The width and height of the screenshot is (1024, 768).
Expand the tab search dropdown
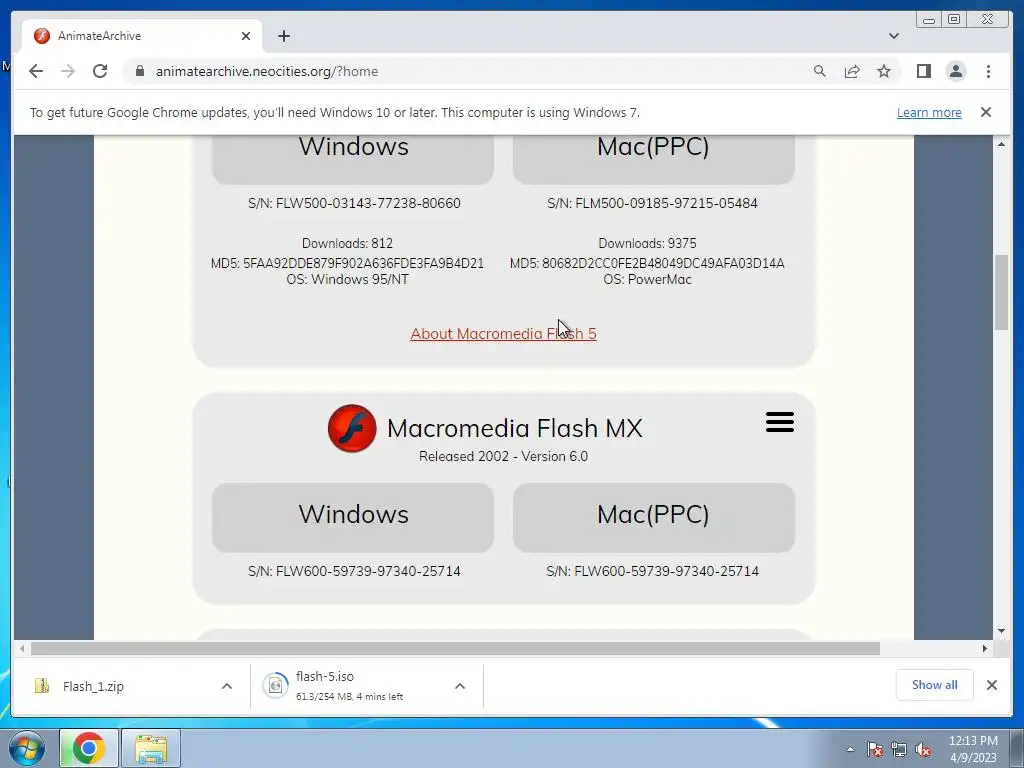point(893,36)
